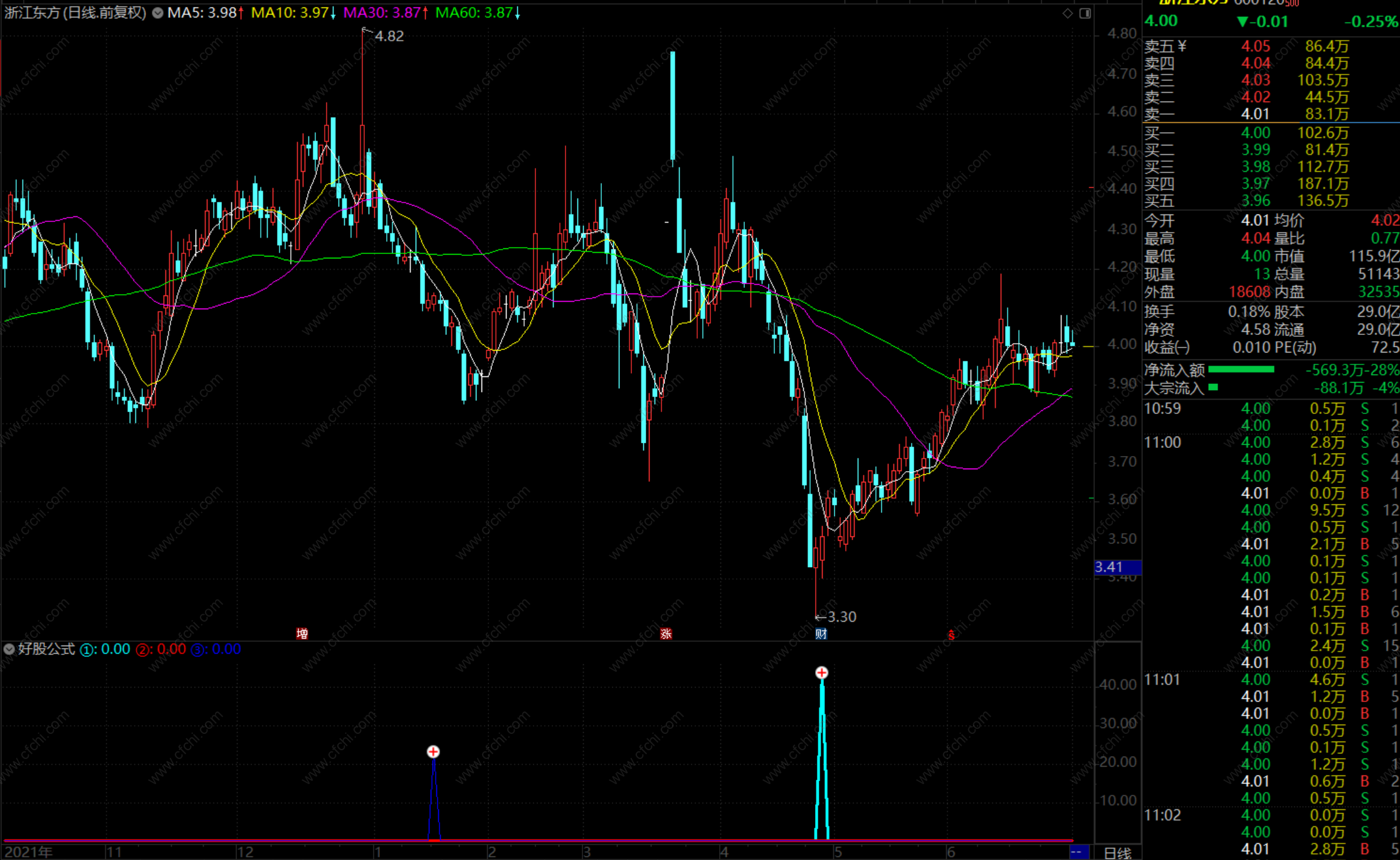Image resolution: width=1400 pixels, height=860 pixels.
Task: Click the red 张 event marker
Action: coord(666,634)
